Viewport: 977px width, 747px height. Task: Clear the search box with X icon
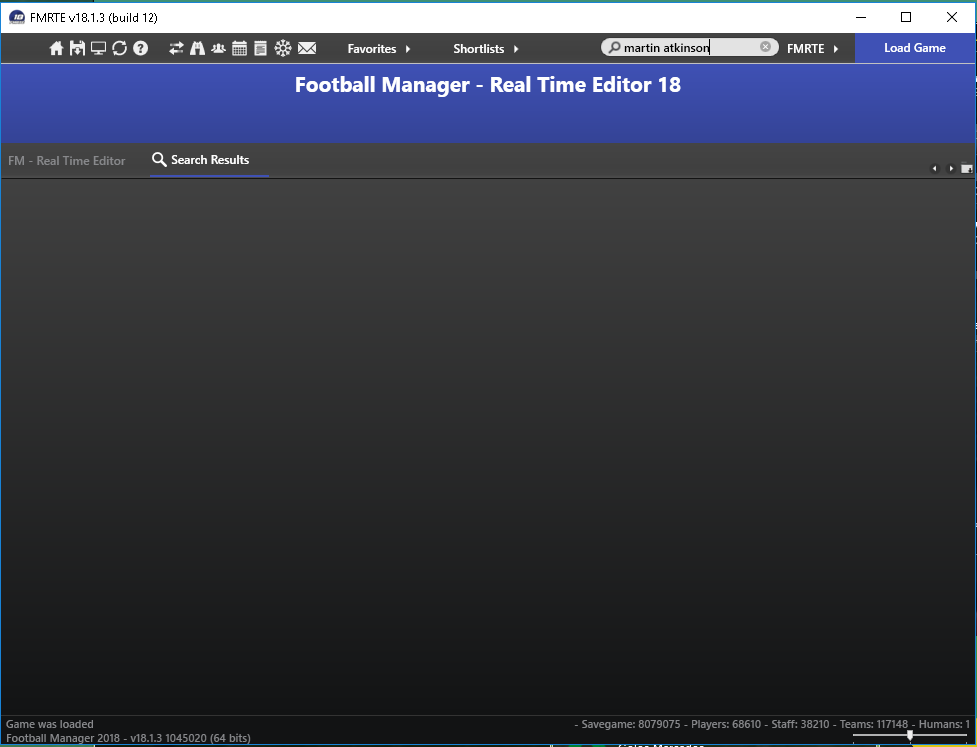click(x=765, y=47)
